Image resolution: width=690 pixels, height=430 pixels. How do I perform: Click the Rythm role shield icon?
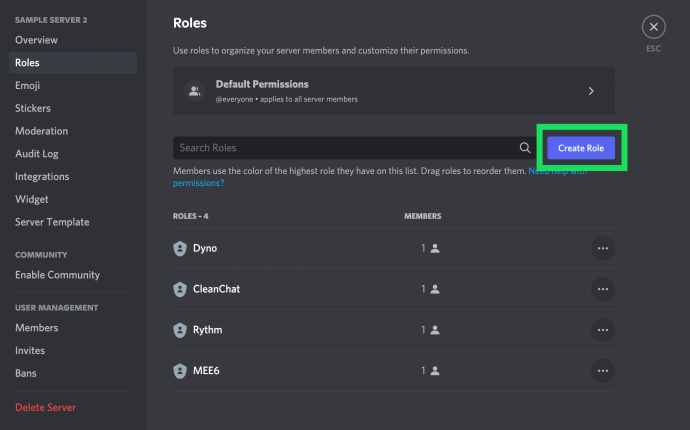pos(180,329)
